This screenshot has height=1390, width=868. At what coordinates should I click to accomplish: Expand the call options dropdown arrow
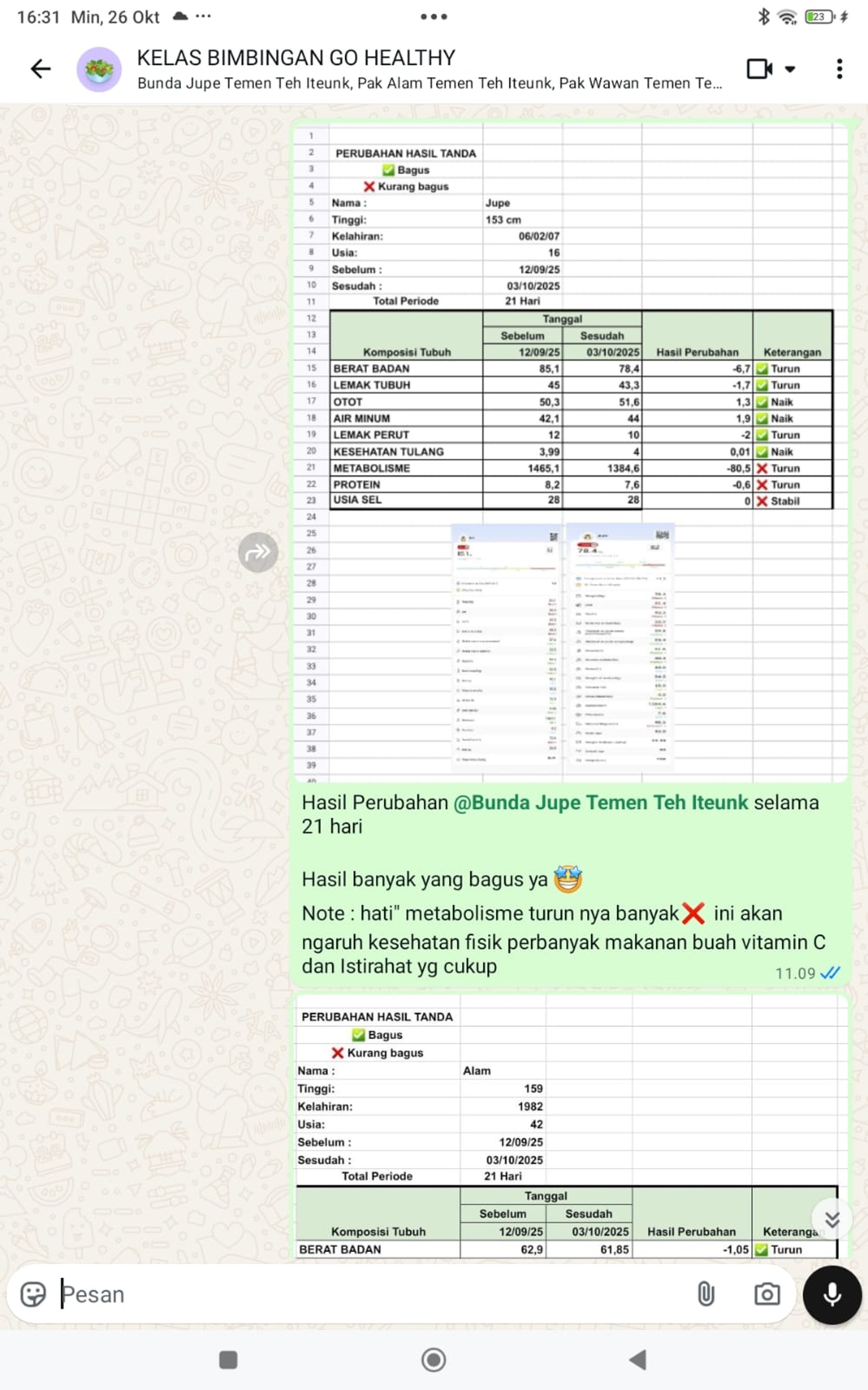click(x=791, y=70)
